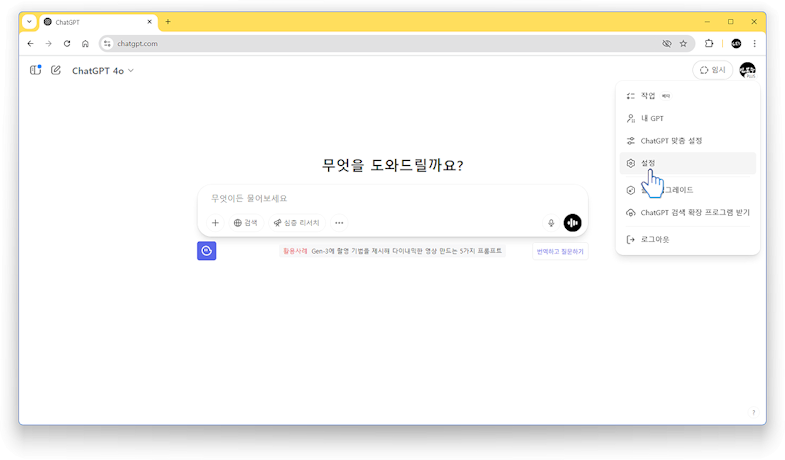Attach a file using plus button
The width and height of the screenshot is (785, 460).
[215, 223]
